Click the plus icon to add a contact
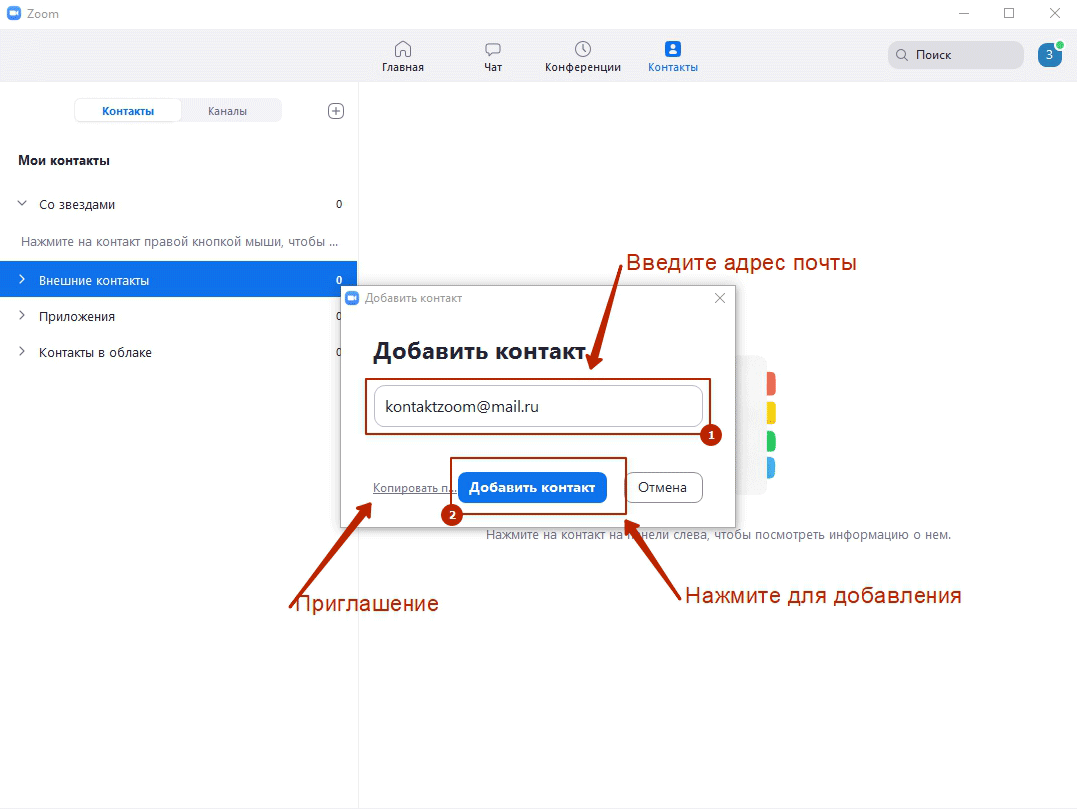The height and width of the screenshot is (809, 1077). 335,111
